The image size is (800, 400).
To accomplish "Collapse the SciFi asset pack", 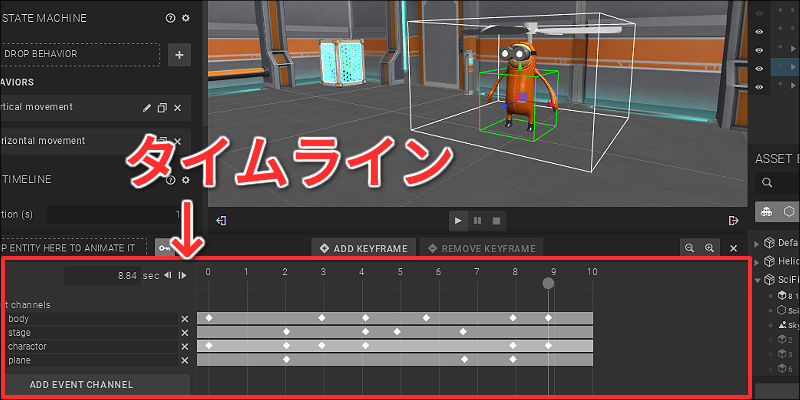I will (x=757, y=280).
